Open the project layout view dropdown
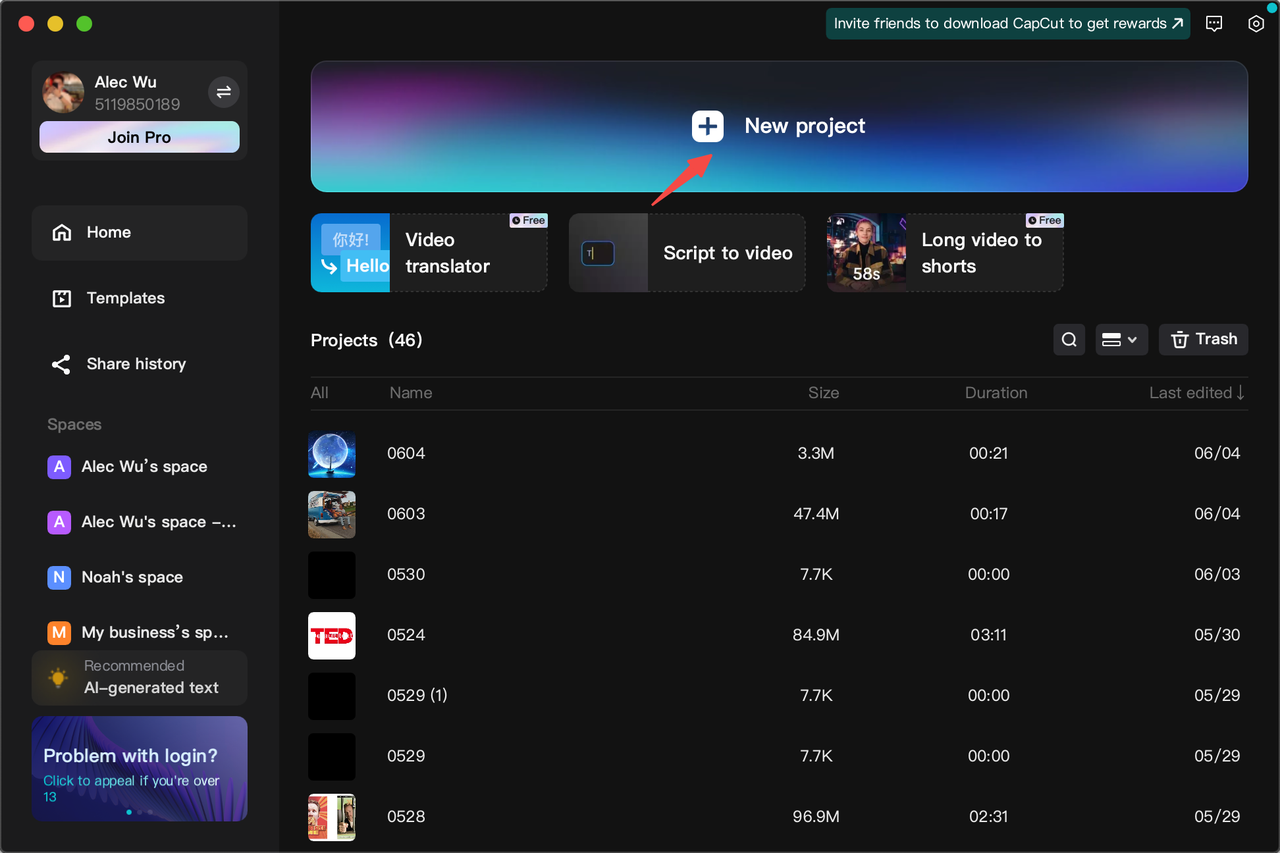The height and width of the screenshot is (853, 1280). click(1120, 340)
